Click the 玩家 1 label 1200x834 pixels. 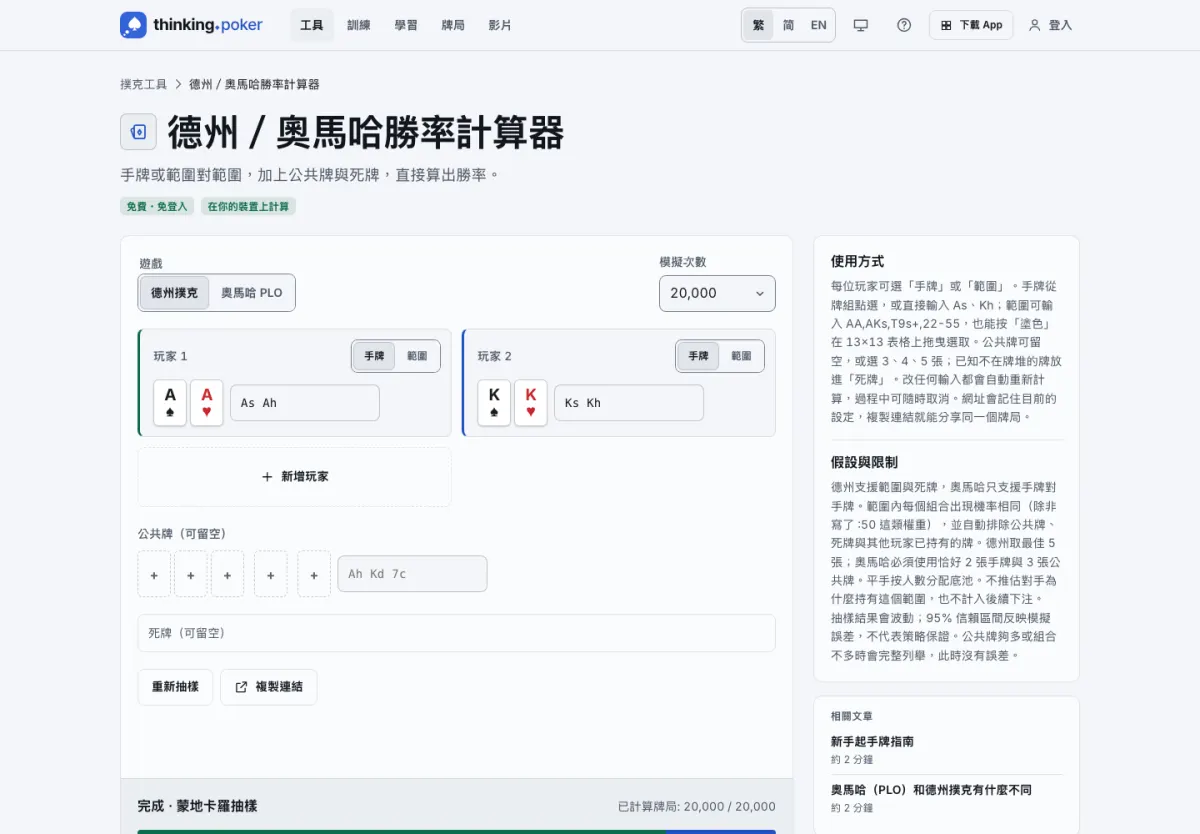[x=170, y=356]
